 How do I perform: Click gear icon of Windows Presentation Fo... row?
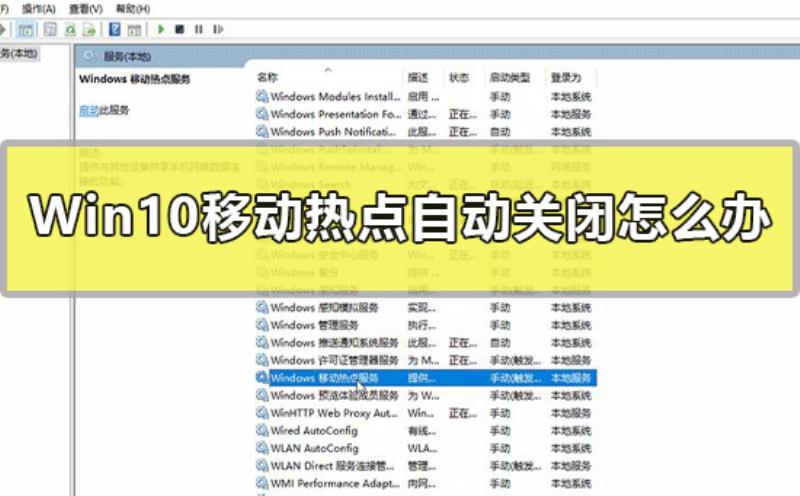(x=262, y=114)
